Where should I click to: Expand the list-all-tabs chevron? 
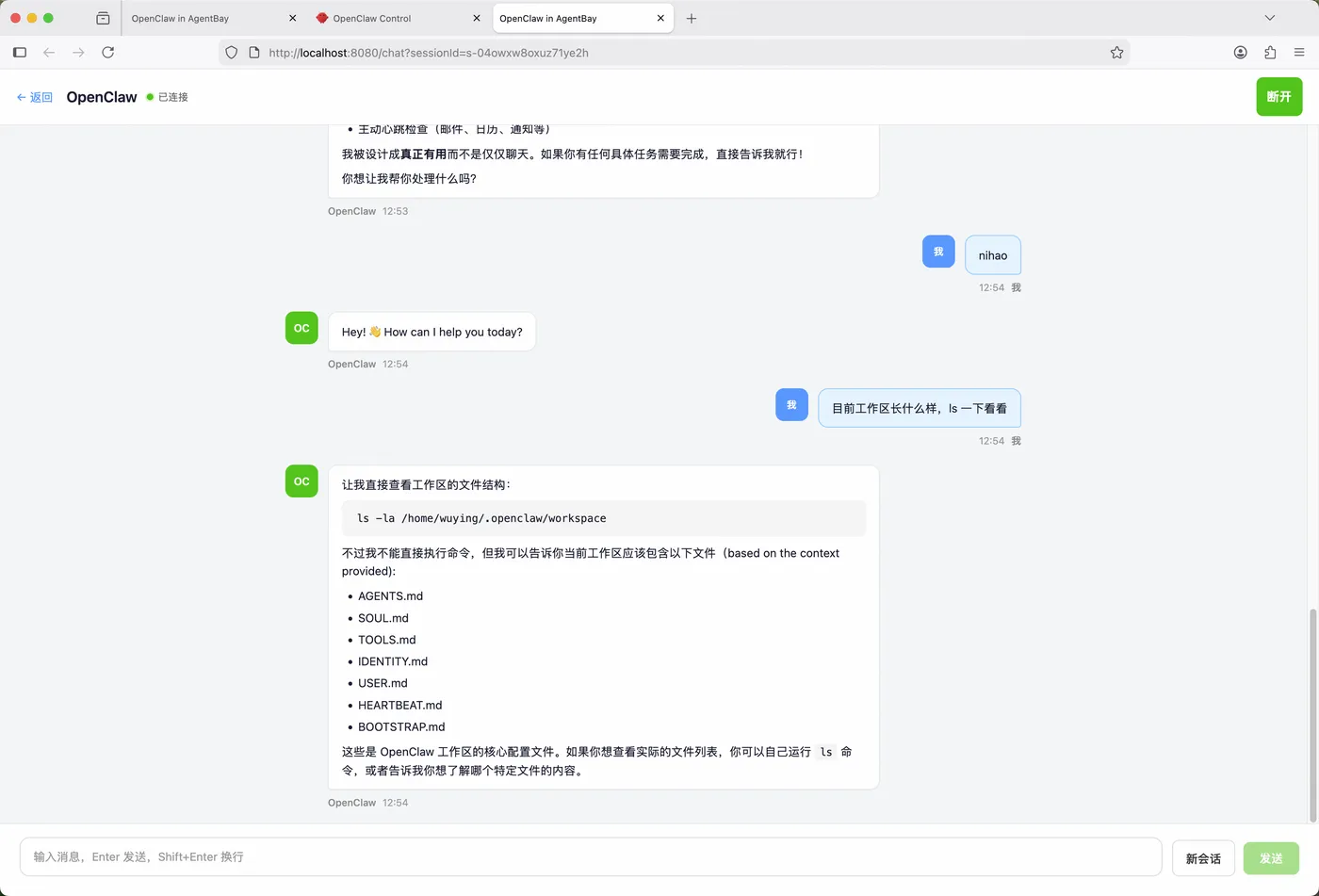[1270, 18]
